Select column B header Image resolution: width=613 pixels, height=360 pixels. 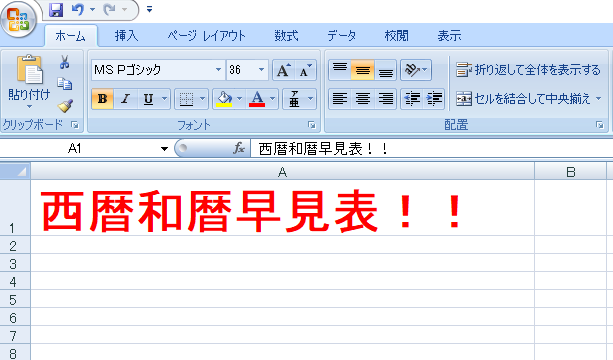(x=570, y=172)
